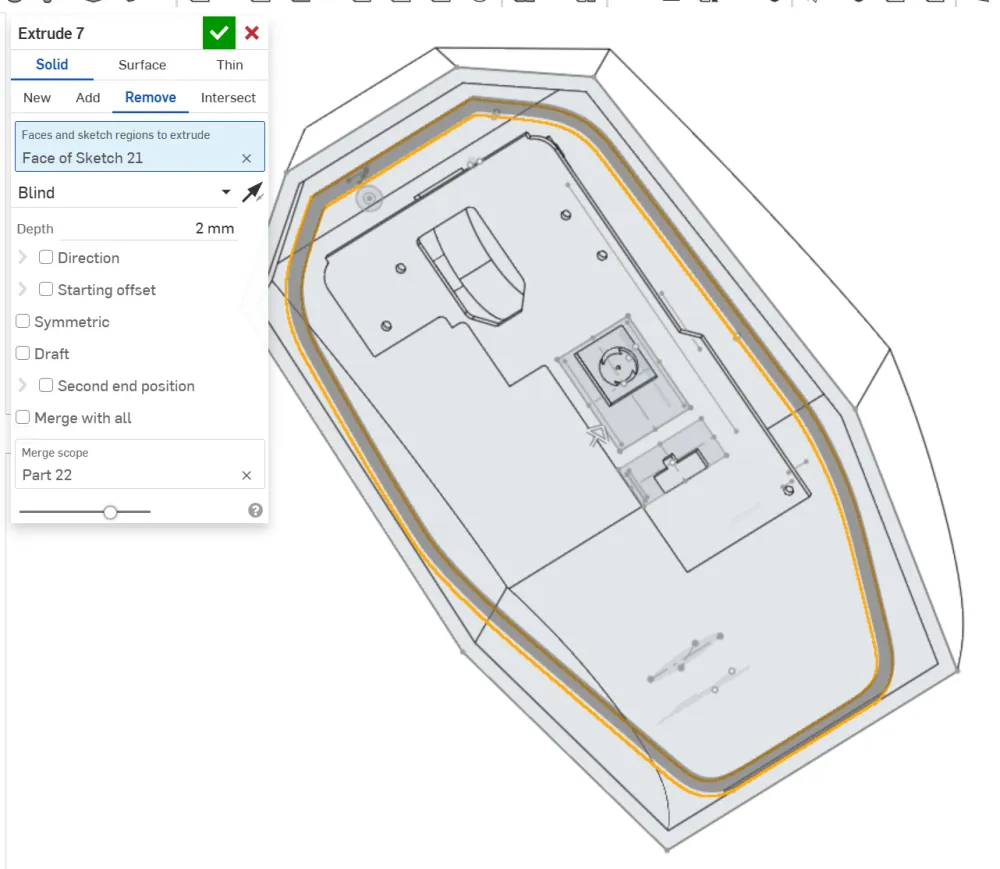1000x869 pixels.
Task: Expand the Second end position chevron
Action: point(23,386)
